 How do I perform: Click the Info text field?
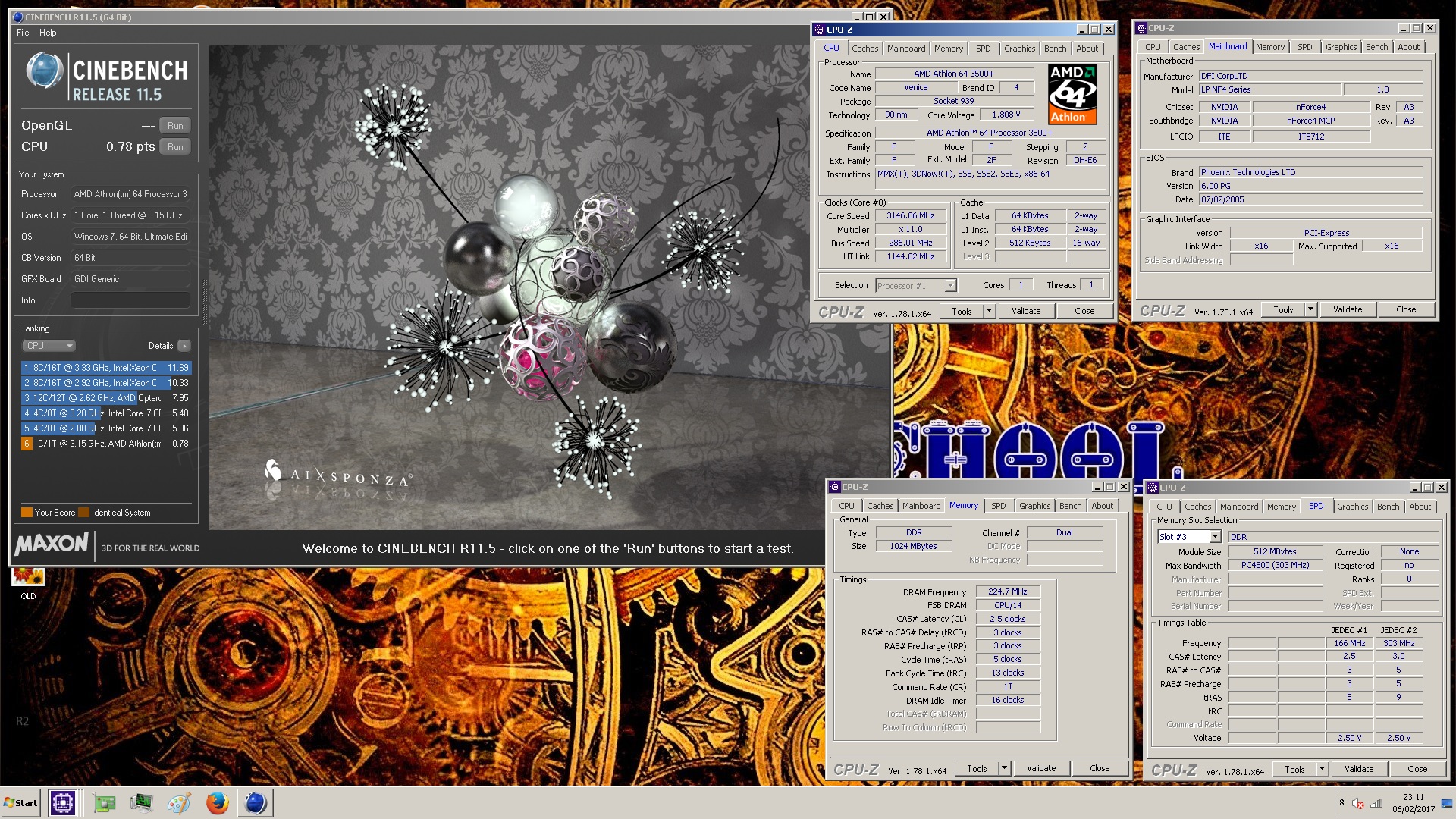[130, 300]
